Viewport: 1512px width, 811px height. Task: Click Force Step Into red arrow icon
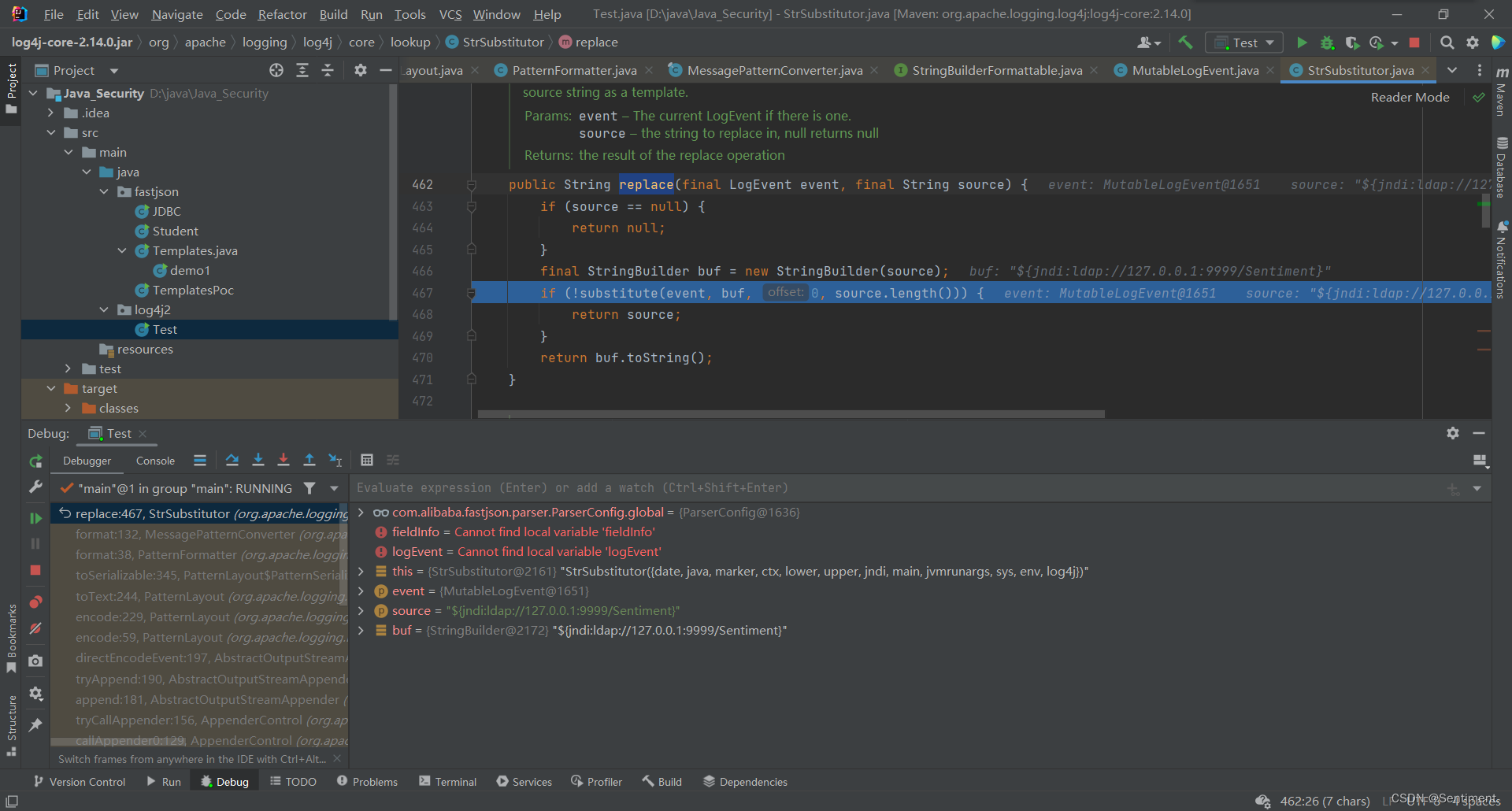[x=283, y=460]
